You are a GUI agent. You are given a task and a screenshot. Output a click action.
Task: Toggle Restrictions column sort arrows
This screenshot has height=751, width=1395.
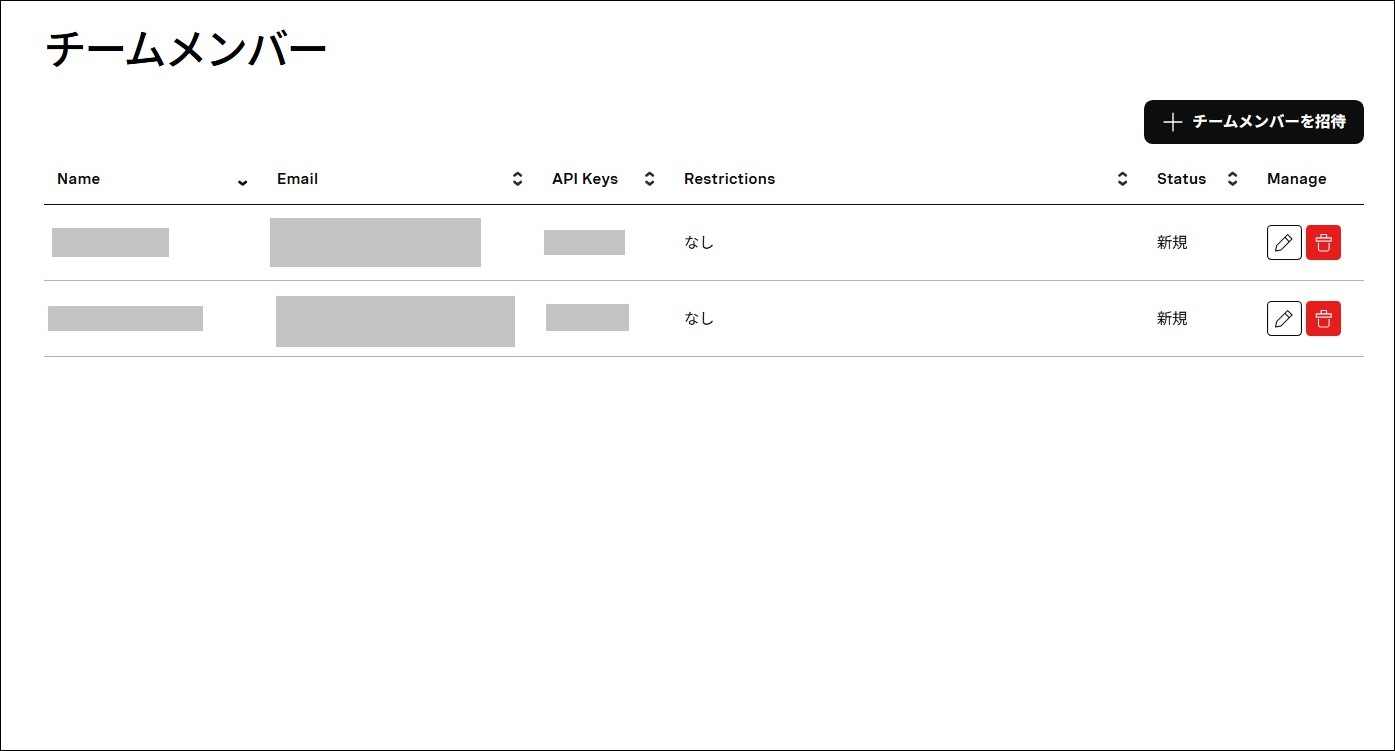click(x=1122, y=179)
